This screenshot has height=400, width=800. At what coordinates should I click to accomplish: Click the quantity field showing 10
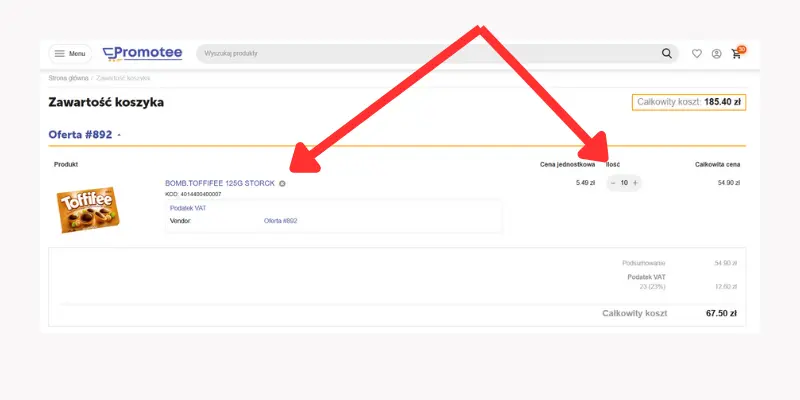624,183
